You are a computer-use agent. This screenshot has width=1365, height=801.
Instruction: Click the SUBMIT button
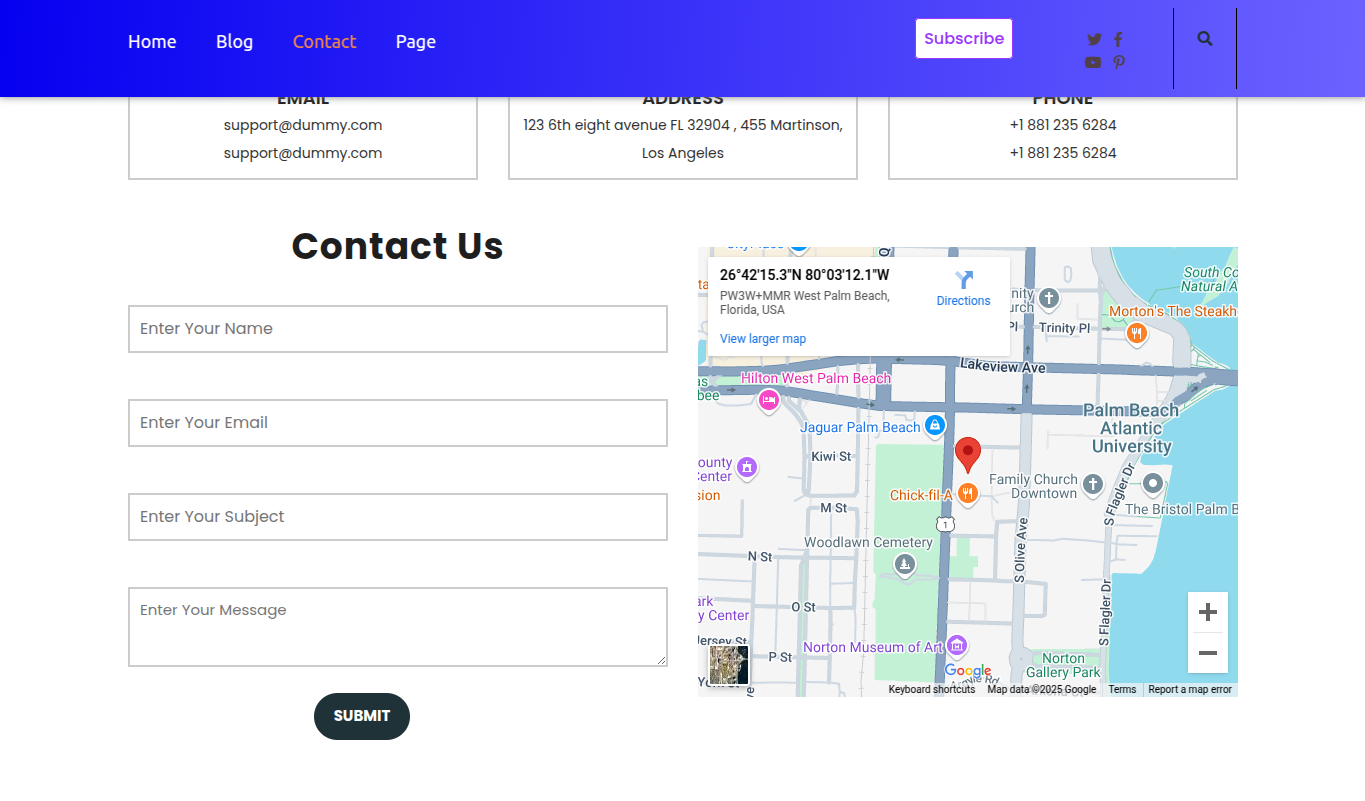tap(362, 716)
